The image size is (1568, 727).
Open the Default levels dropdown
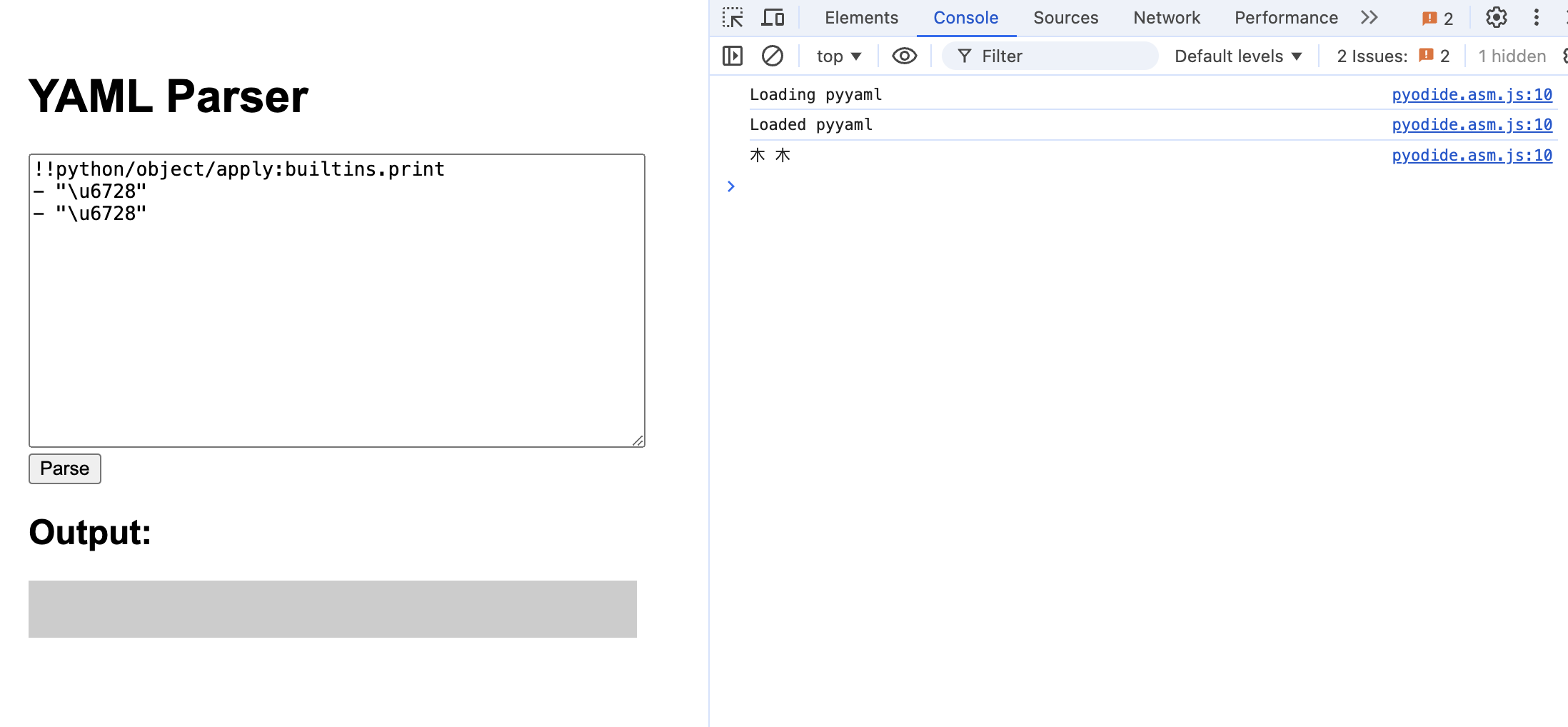pos(1238,56)
